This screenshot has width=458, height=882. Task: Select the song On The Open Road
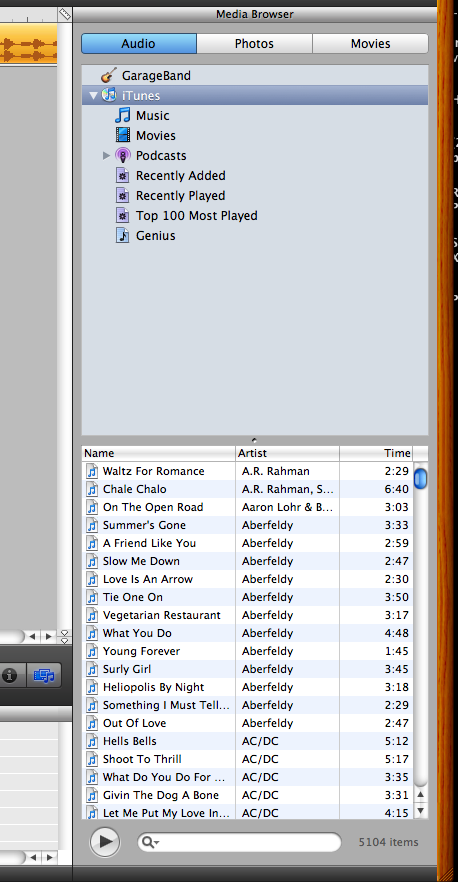click(x=248, y=507)
